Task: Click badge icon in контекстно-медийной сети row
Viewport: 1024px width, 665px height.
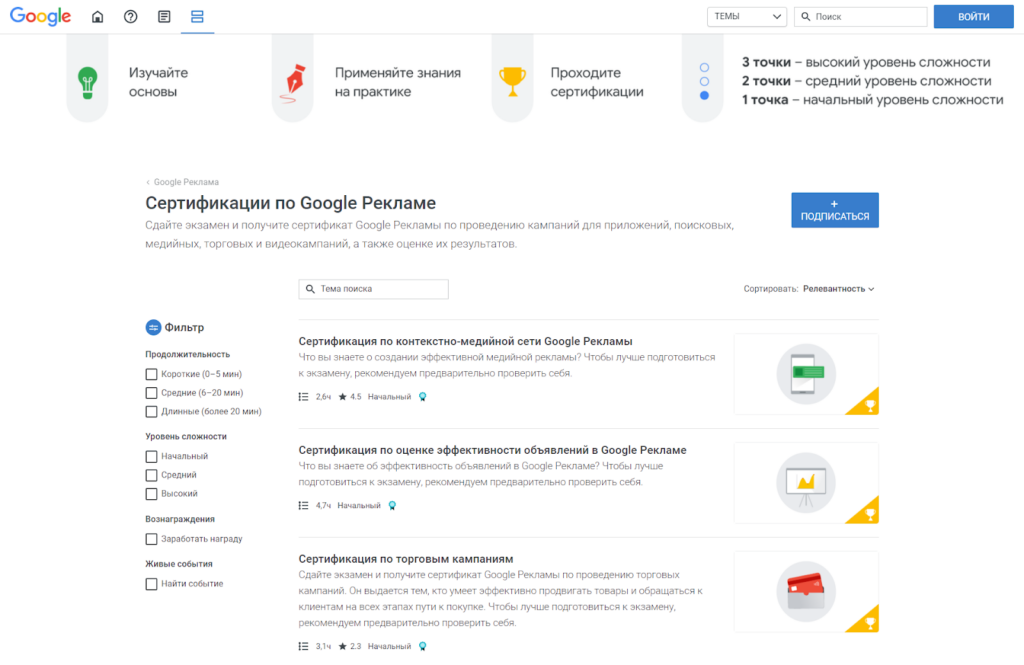Action: click(x=423, y=397)
